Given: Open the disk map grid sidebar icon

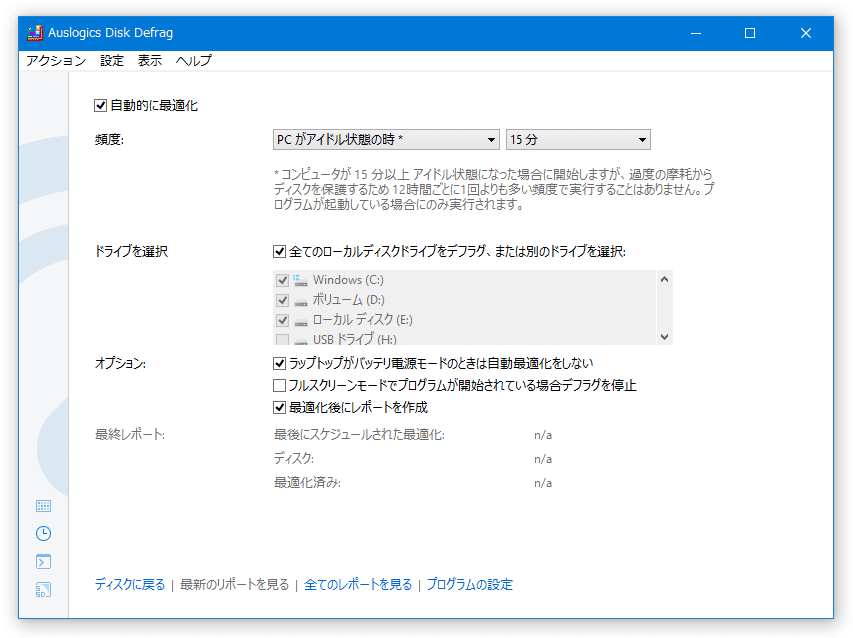Looking at the screenshot, I should point(44,506).
